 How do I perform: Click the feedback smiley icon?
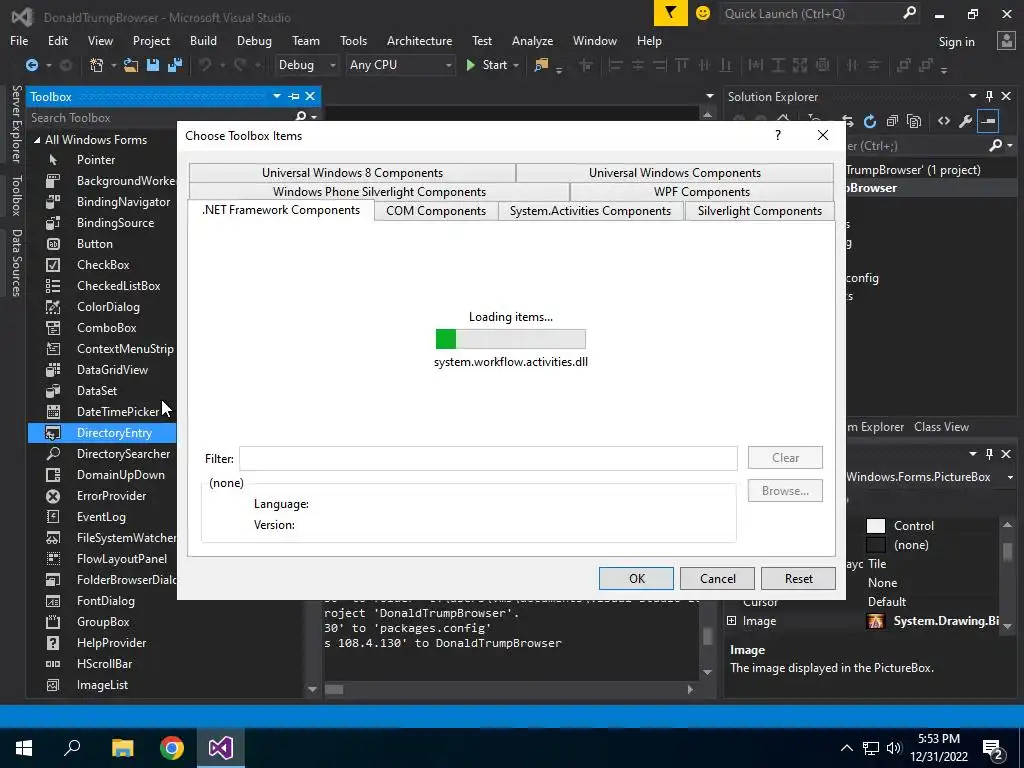point(703,13)
